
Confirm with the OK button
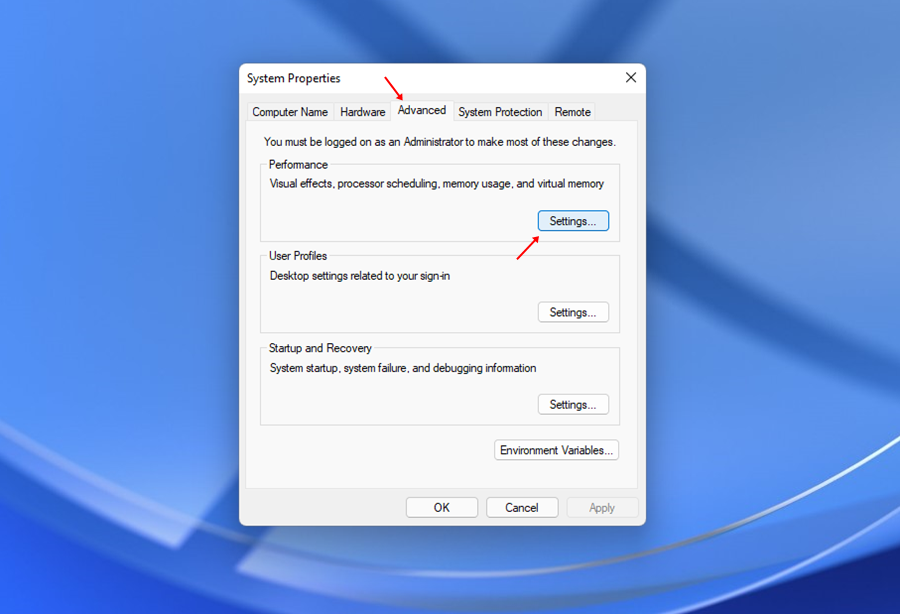click(441, 508)
